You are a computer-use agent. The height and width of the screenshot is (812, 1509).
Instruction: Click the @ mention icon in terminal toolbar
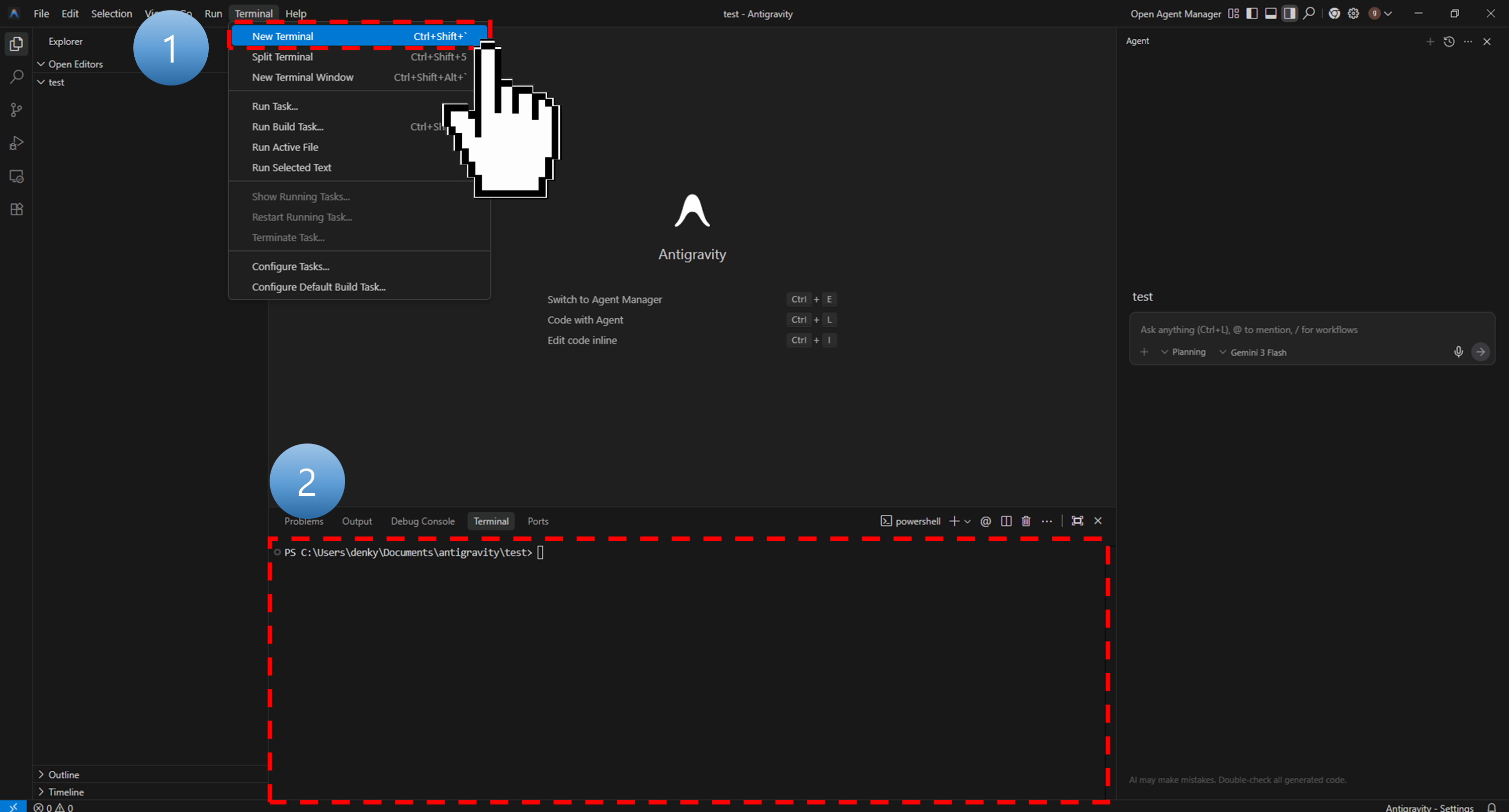[986, 521]
